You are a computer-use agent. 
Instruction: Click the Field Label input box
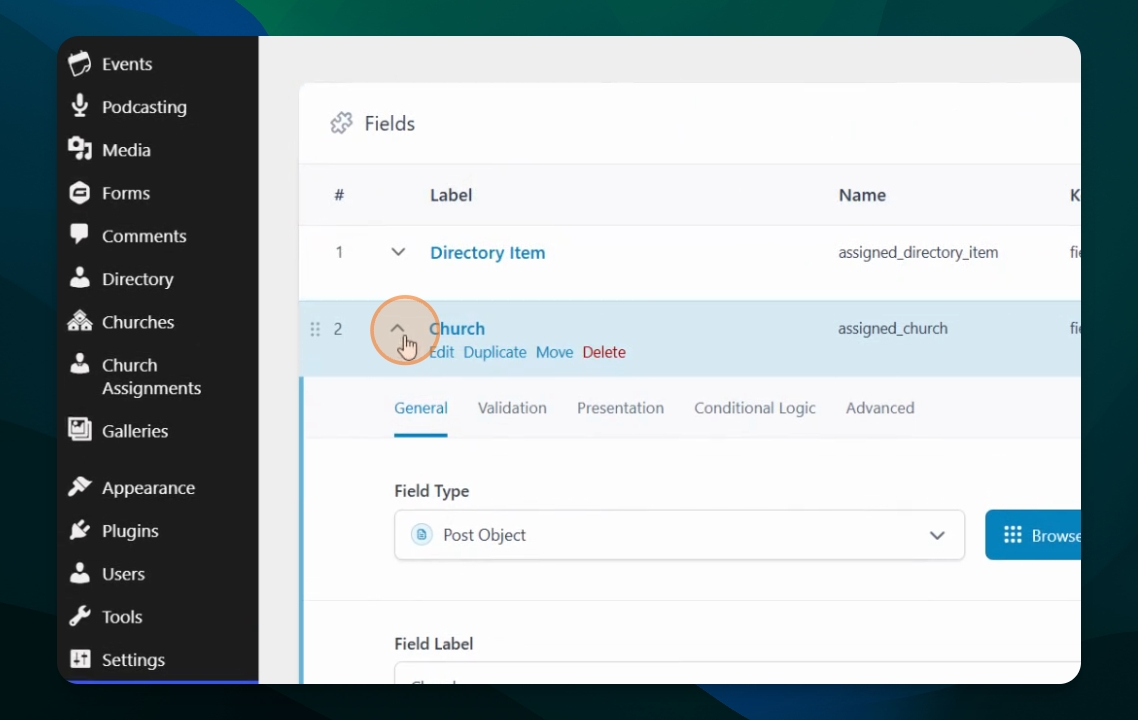tap(737, 673)
